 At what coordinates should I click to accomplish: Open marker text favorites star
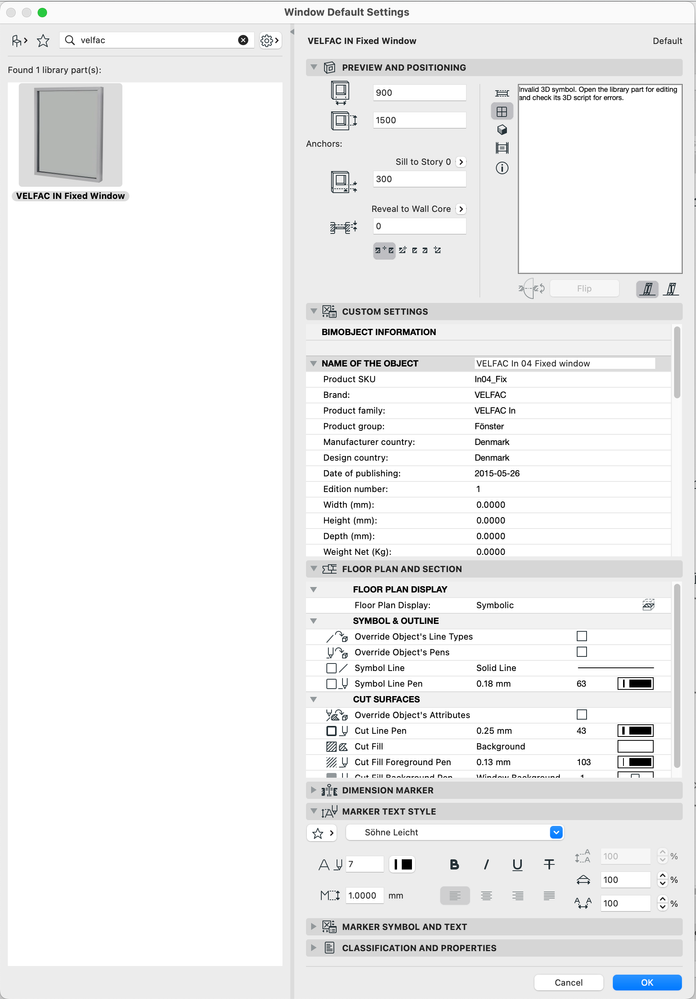[x=323, y=833]
